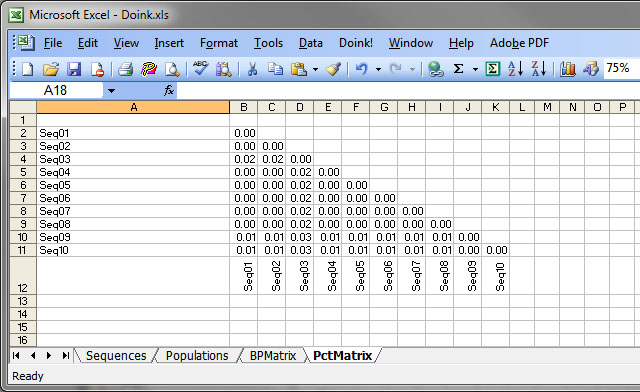This screenshot has height=392, width=640.
Task: Click the empty formula bar input
Action: 408,90
